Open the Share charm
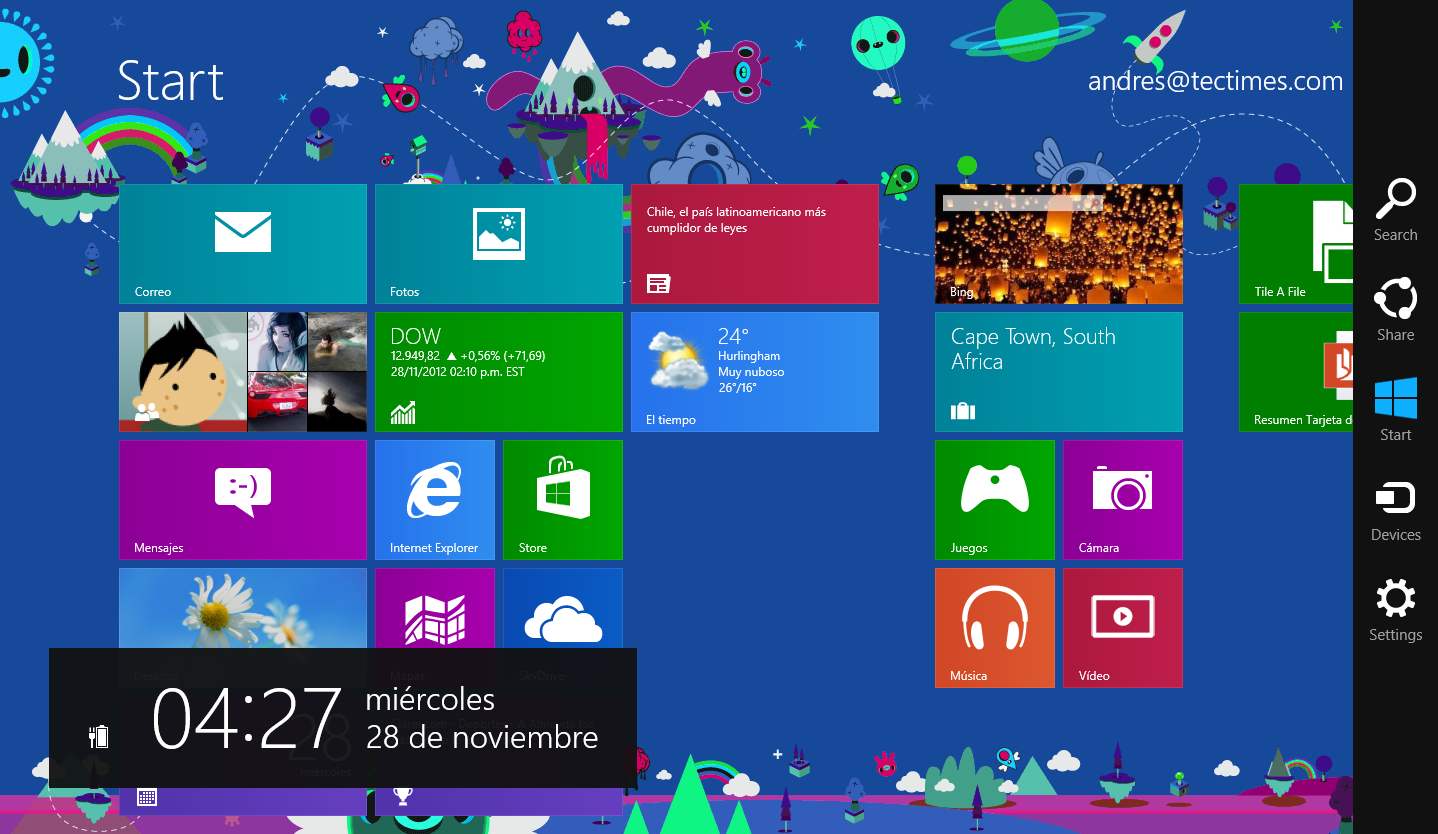Screen dimensions: 1438x834 pos(1395,310)
